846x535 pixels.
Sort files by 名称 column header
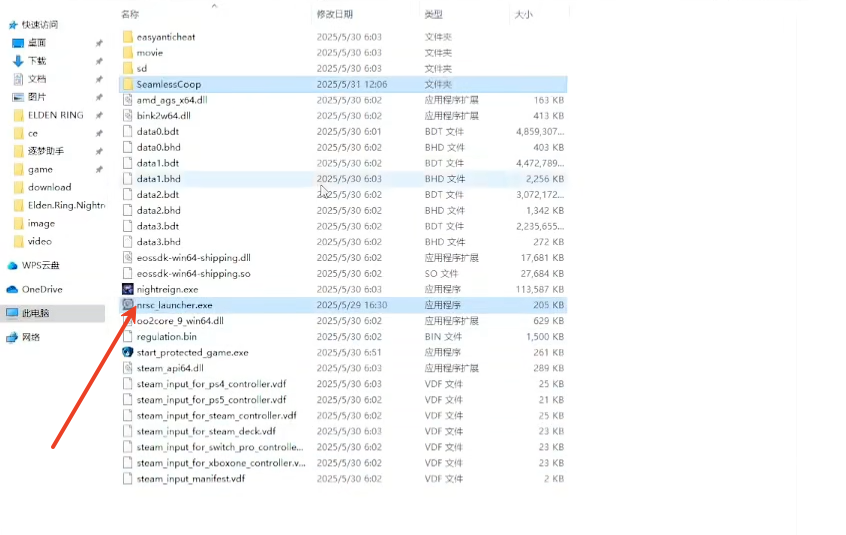tap(130, 14)
